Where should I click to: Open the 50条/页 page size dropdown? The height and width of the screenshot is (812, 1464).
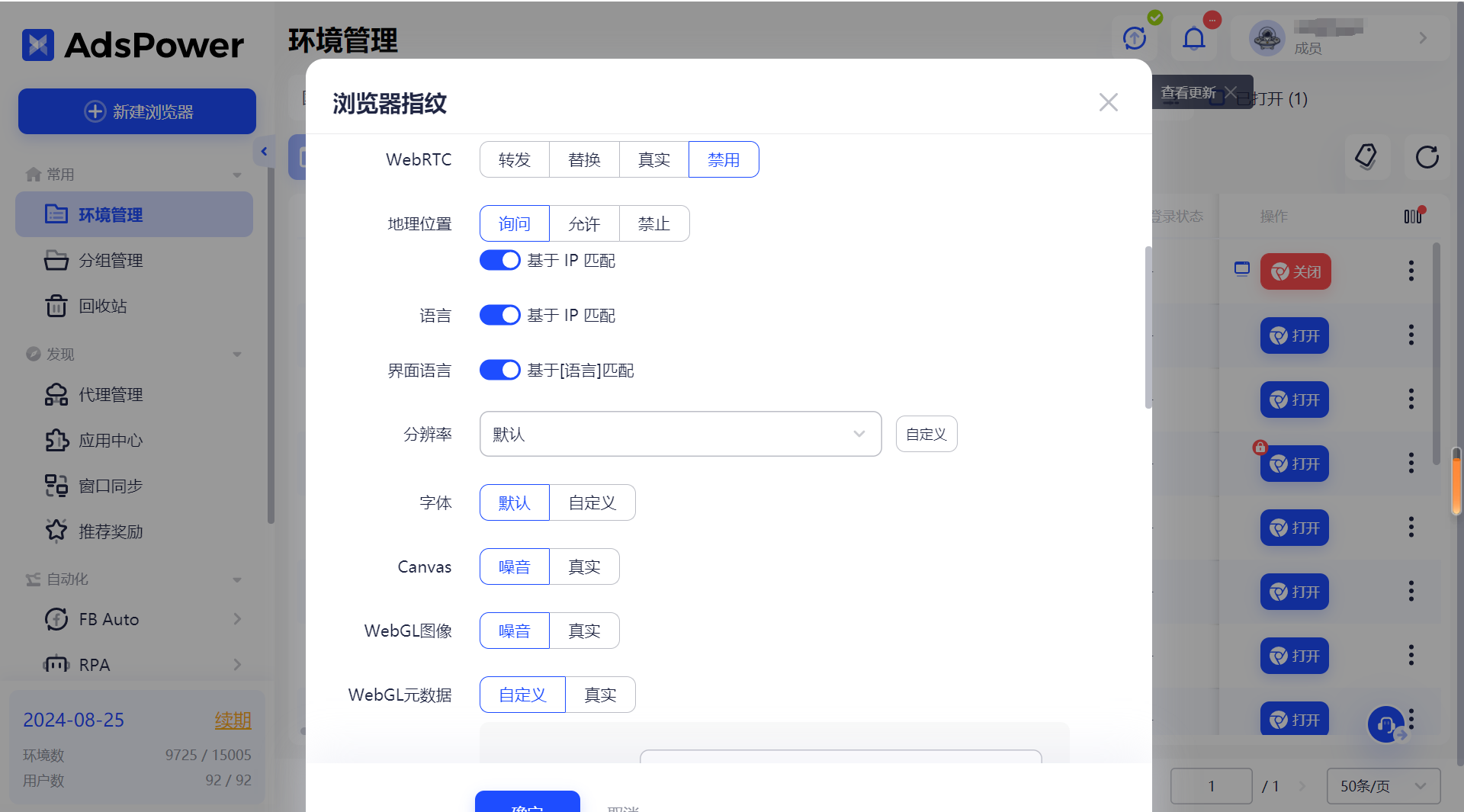point(1383,786)
